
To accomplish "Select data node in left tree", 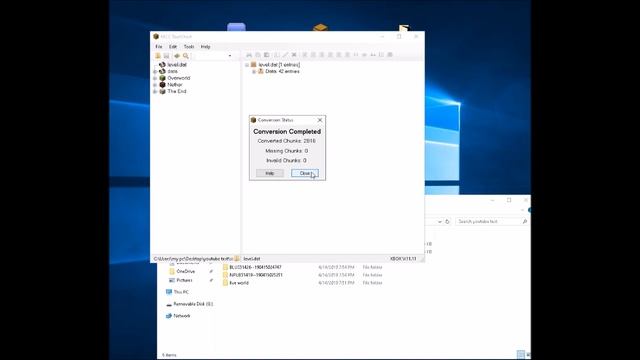I will (173, 71).
